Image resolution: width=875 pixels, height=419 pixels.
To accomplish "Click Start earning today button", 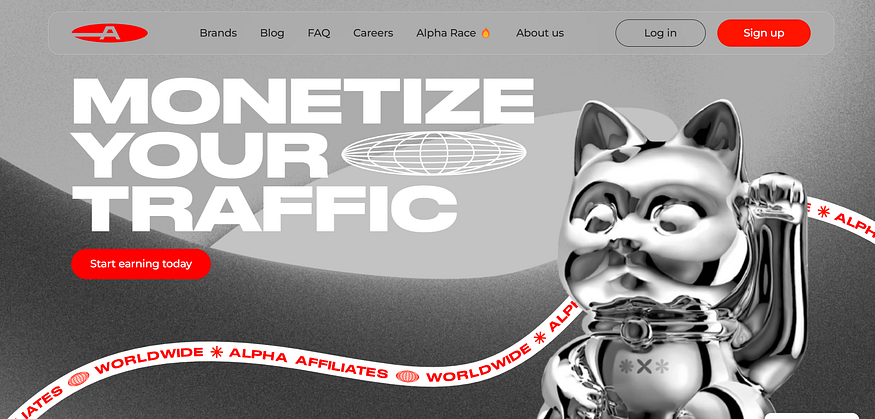I will [141, 264].
